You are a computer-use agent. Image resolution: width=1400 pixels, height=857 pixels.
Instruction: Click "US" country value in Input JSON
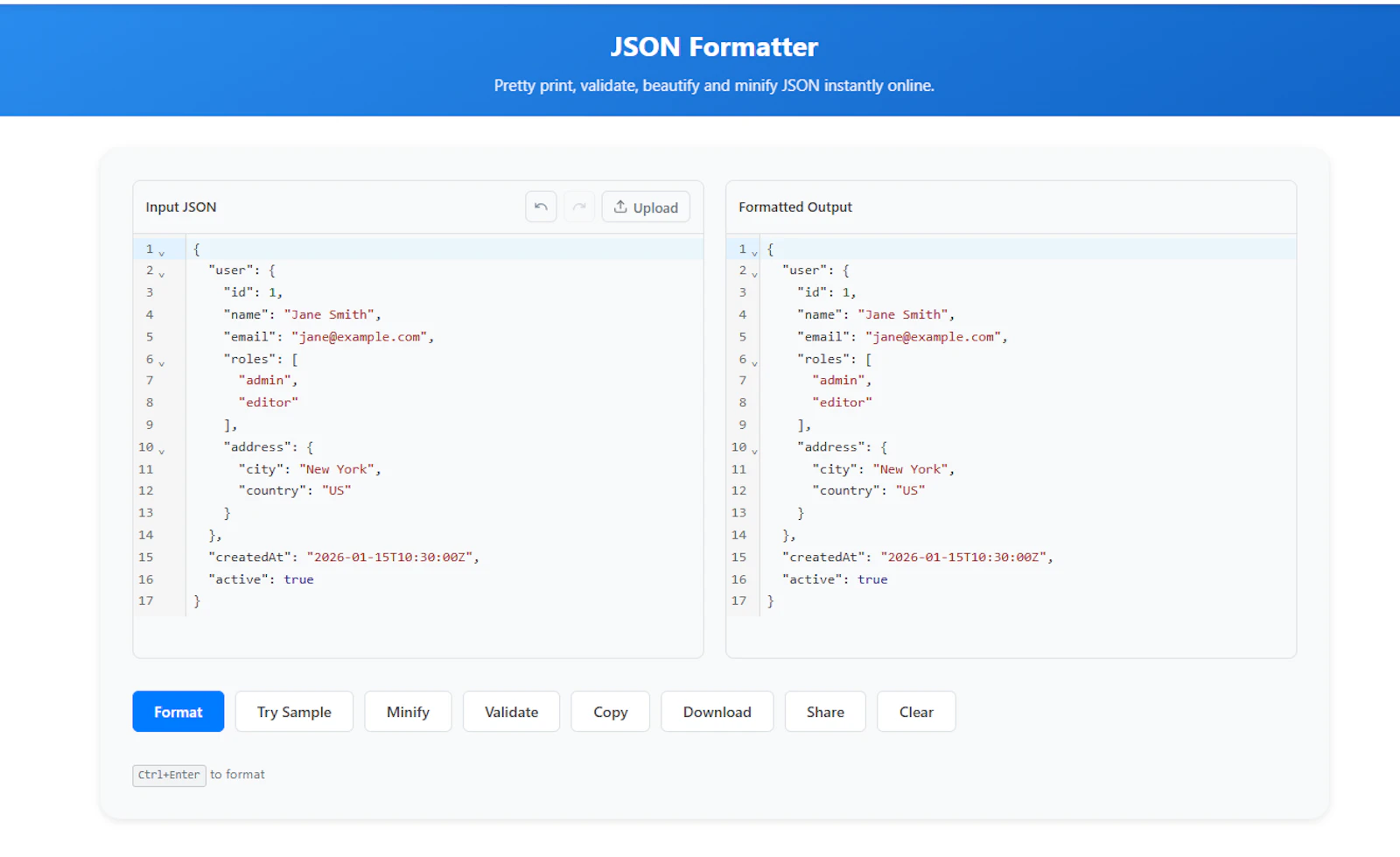click(336, 490)
